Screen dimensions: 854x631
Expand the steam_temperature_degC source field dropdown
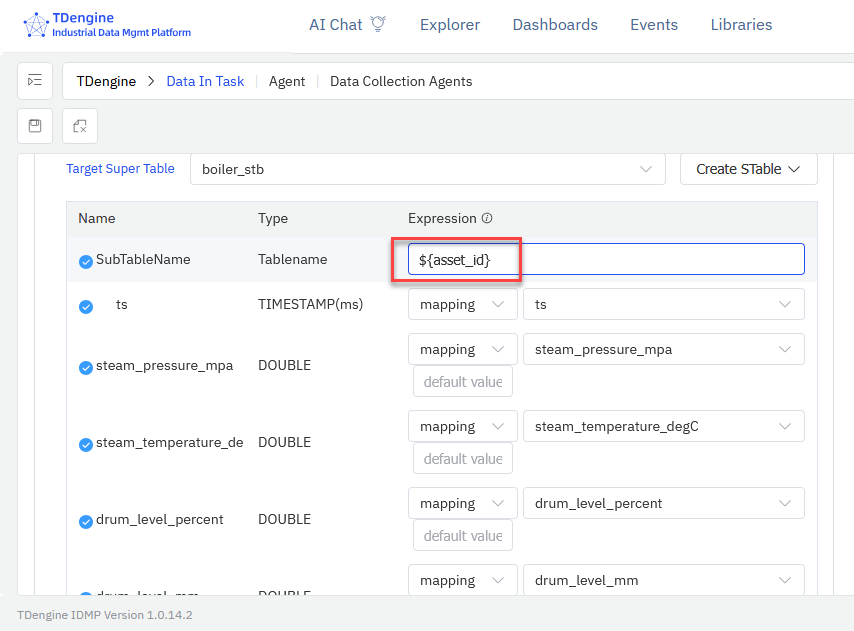tap(663, 426)
